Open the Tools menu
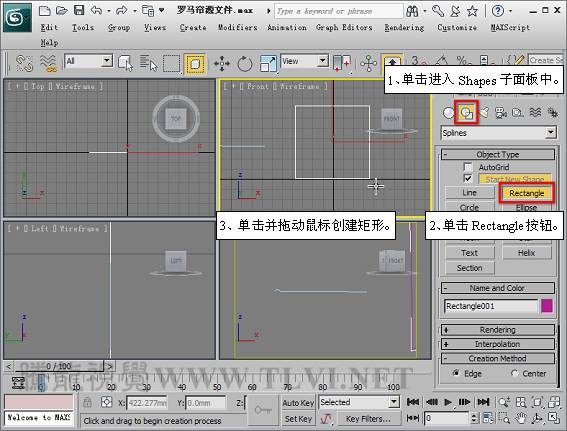The image size is (567, 431). coord(83,27)
